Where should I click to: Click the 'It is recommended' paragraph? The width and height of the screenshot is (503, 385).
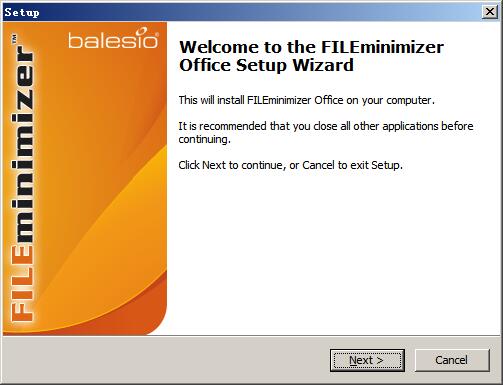[x=326, y=133]
